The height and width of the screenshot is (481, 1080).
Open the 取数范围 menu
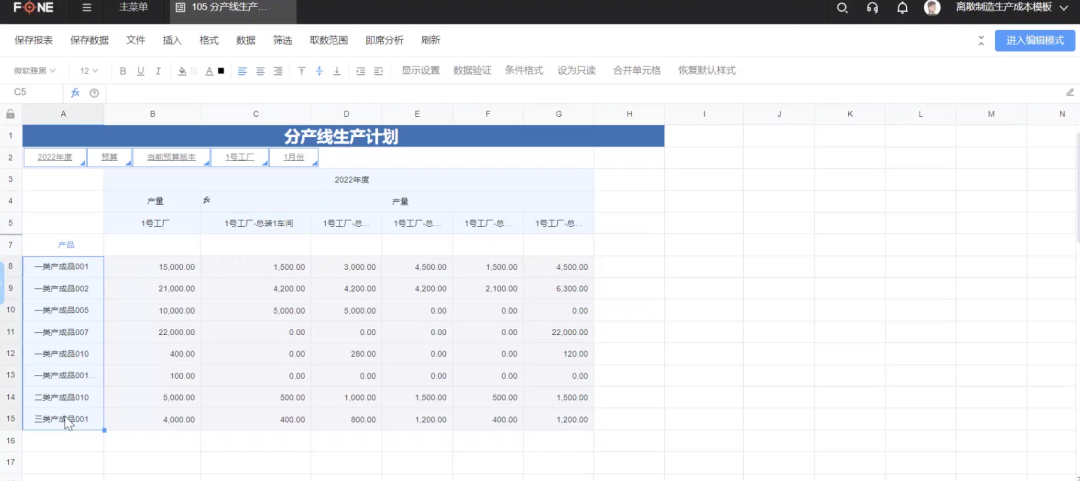[x=329, y=41]
